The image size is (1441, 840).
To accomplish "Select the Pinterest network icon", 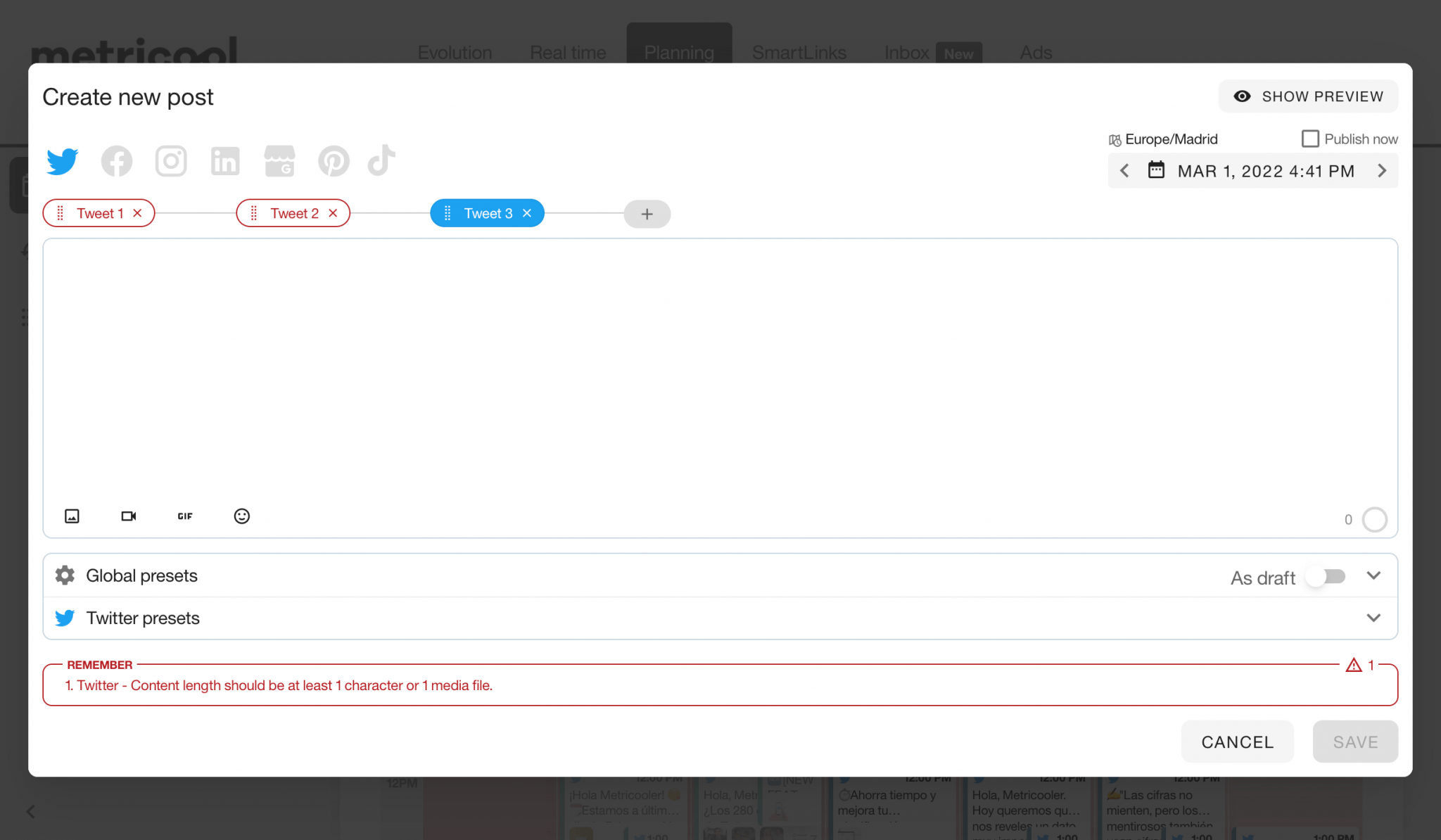I will (x=334, y=161).
